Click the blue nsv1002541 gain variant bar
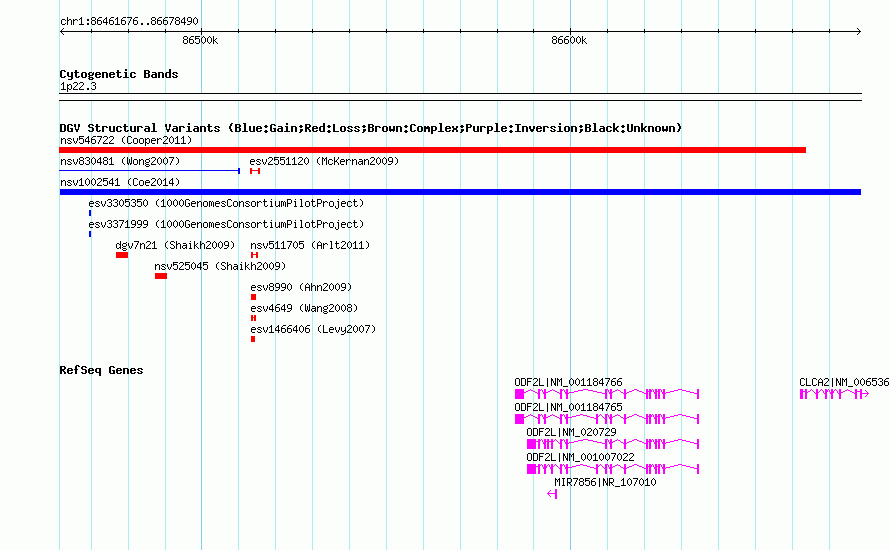The width and height of the screenshot is (890, 550). click(460, 192)
